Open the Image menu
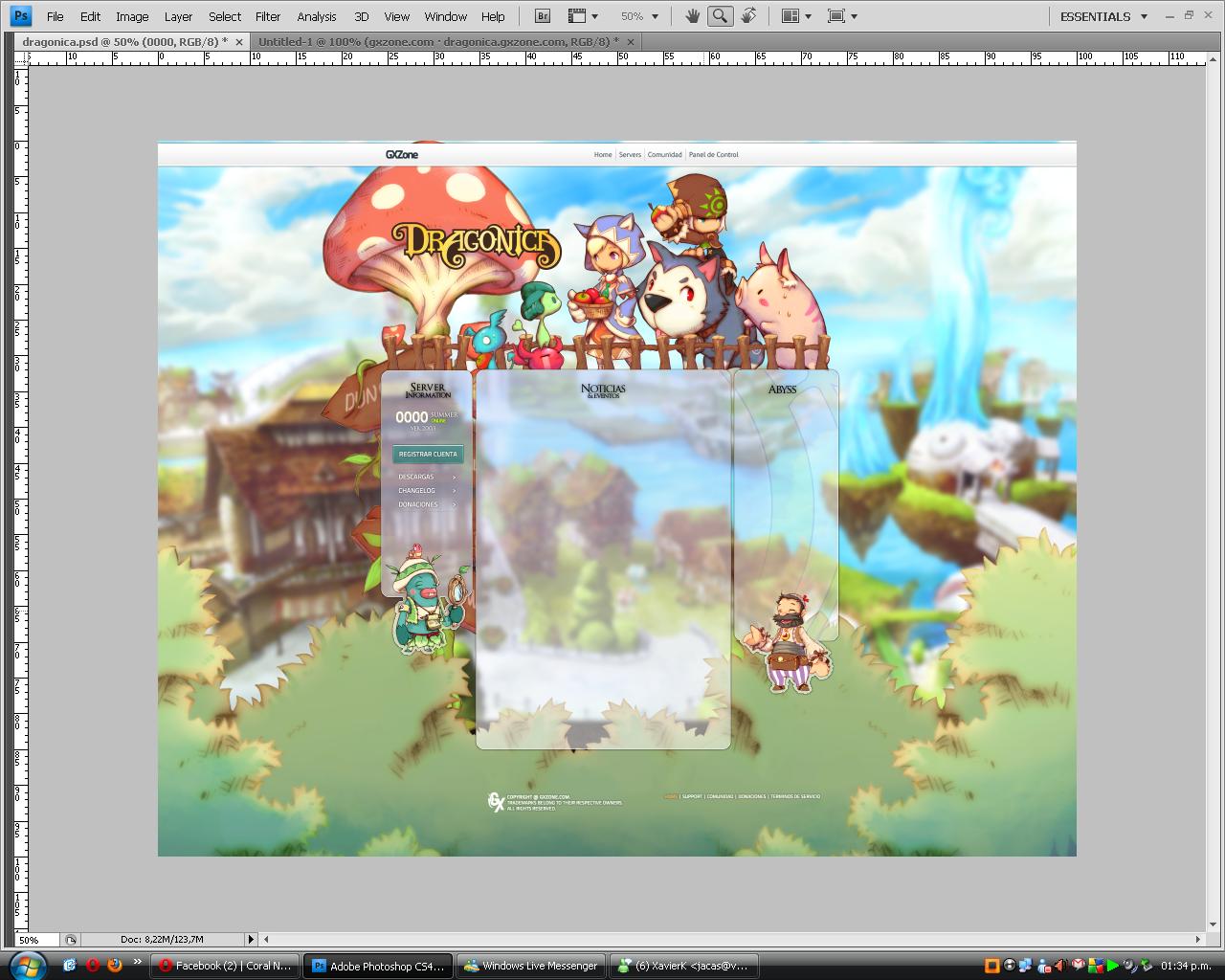 coord(132,16)
